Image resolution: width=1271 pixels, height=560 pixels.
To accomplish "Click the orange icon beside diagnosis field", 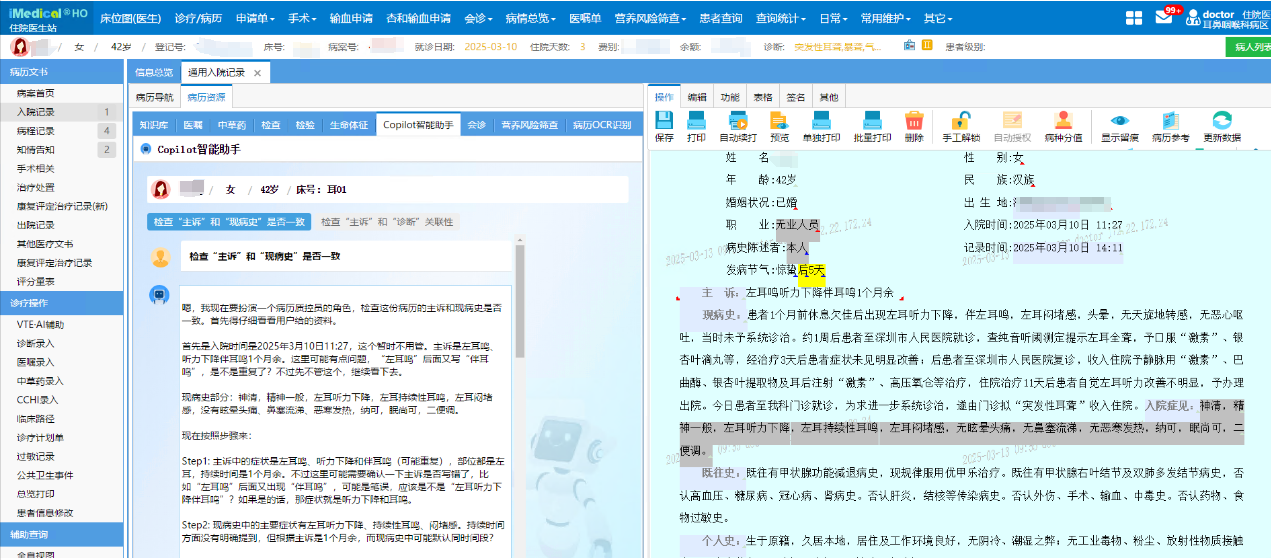I will 927,45.
